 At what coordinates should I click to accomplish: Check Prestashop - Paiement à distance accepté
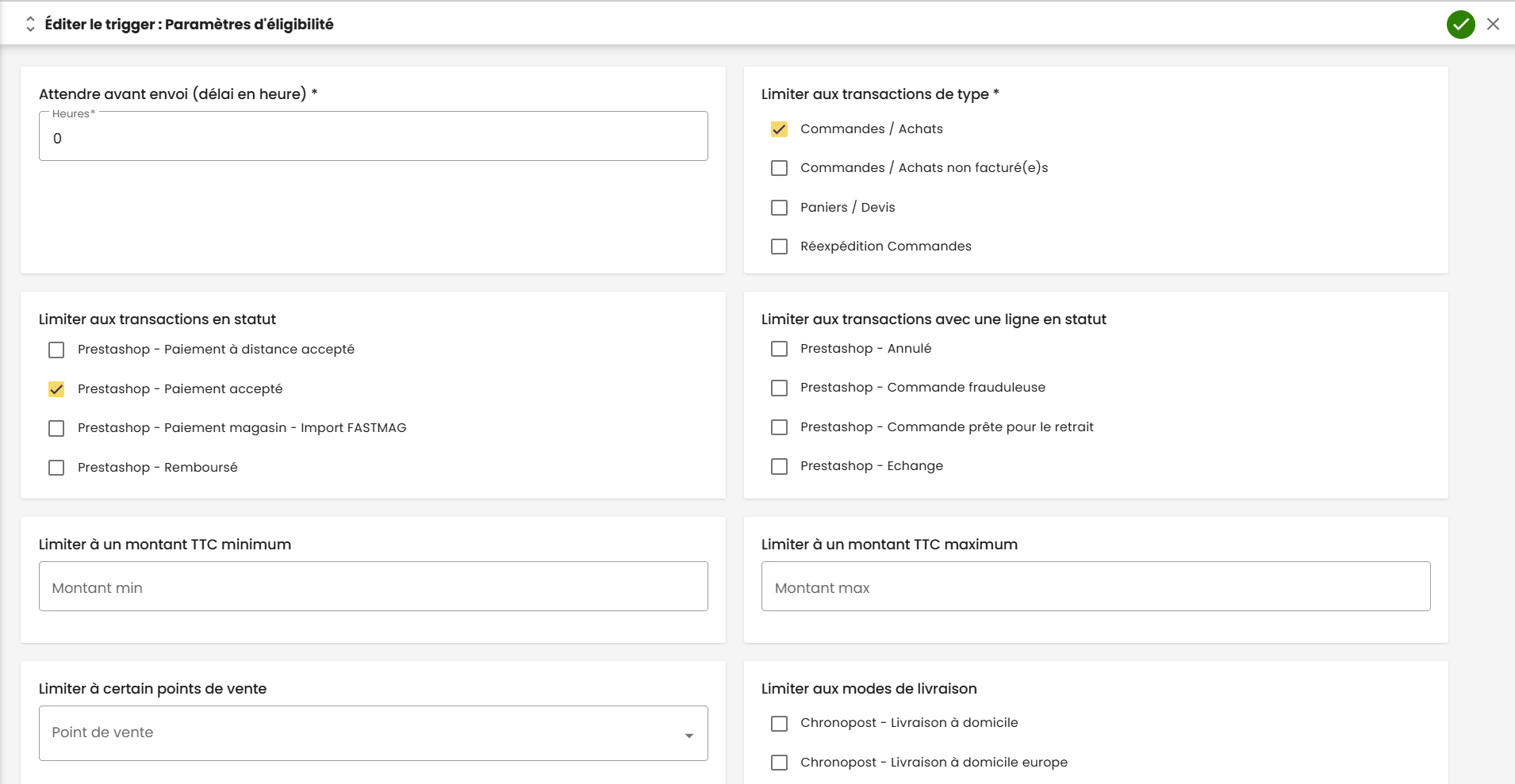click(56, 350)
